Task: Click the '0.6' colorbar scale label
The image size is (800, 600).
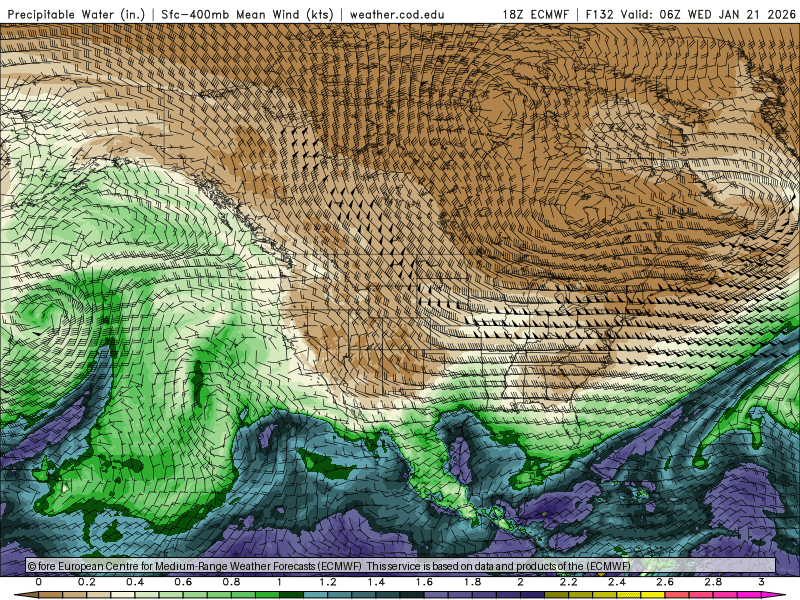Action: tap(183, 582)
